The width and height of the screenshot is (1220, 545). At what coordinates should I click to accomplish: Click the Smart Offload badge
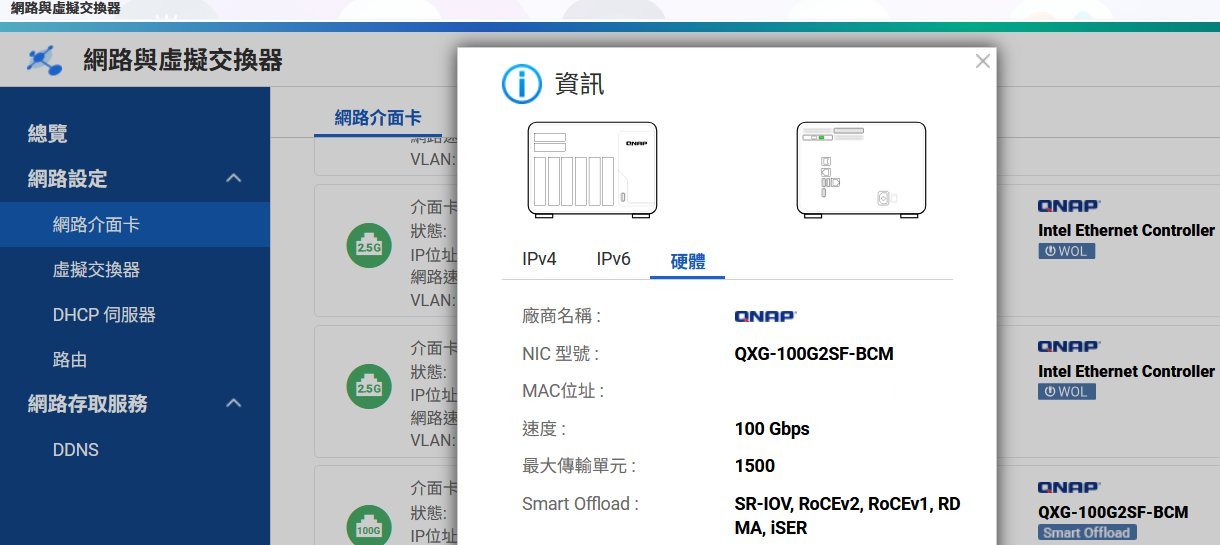pos(1086,532)
